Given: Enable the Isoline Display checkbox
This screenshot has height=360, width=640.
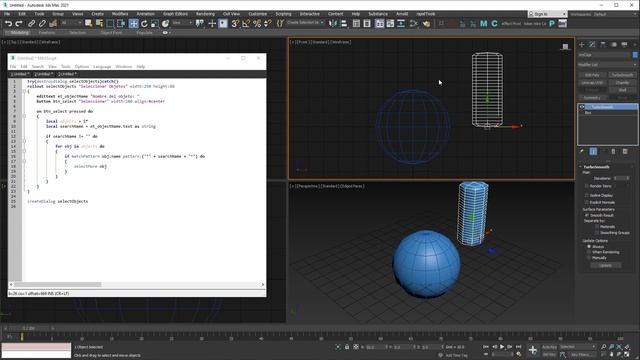Looking at the screenshot, I should [x=587, y=196].
